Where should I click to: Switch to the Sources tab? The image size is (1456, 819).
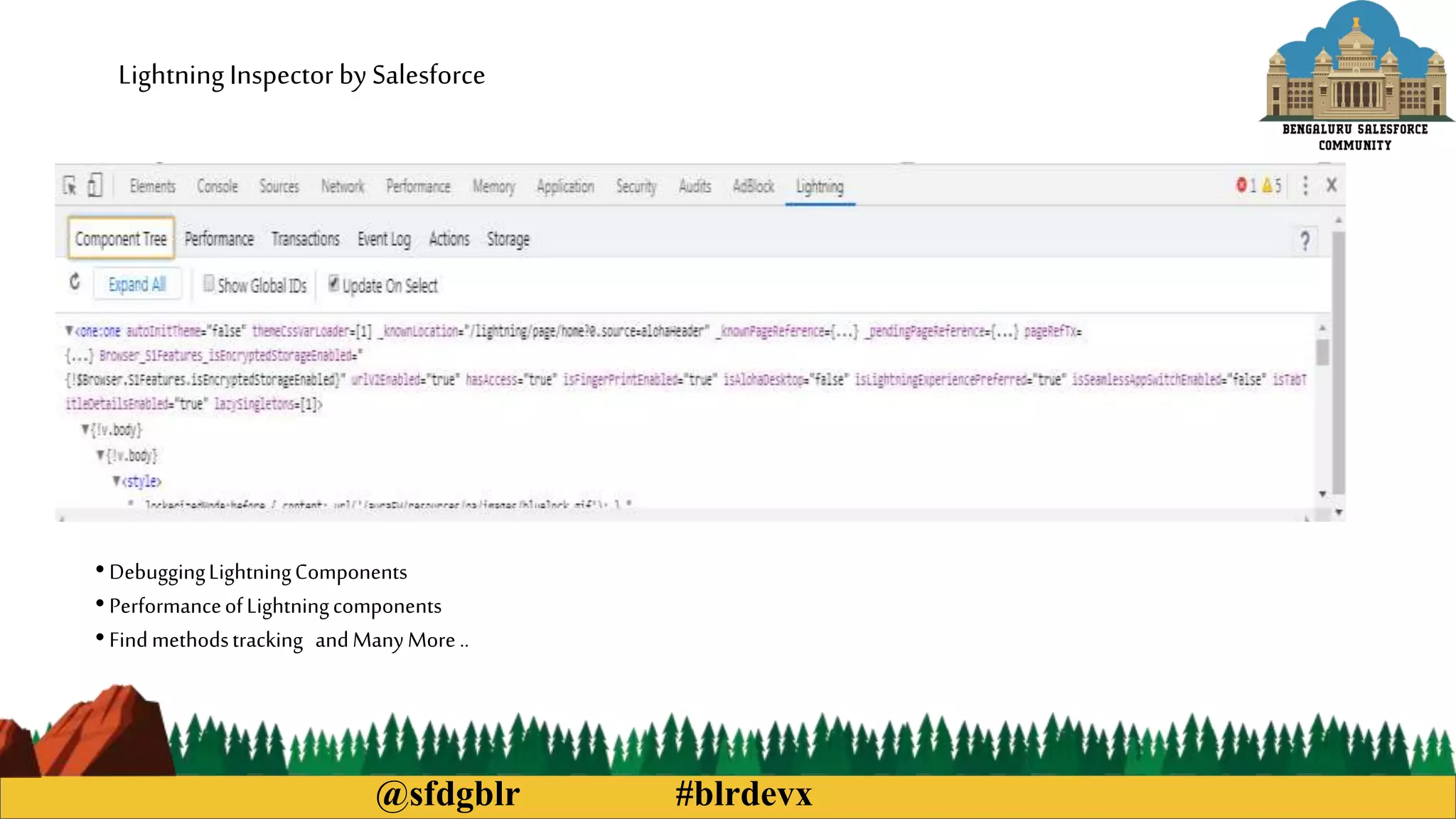[x=279, y=186]
